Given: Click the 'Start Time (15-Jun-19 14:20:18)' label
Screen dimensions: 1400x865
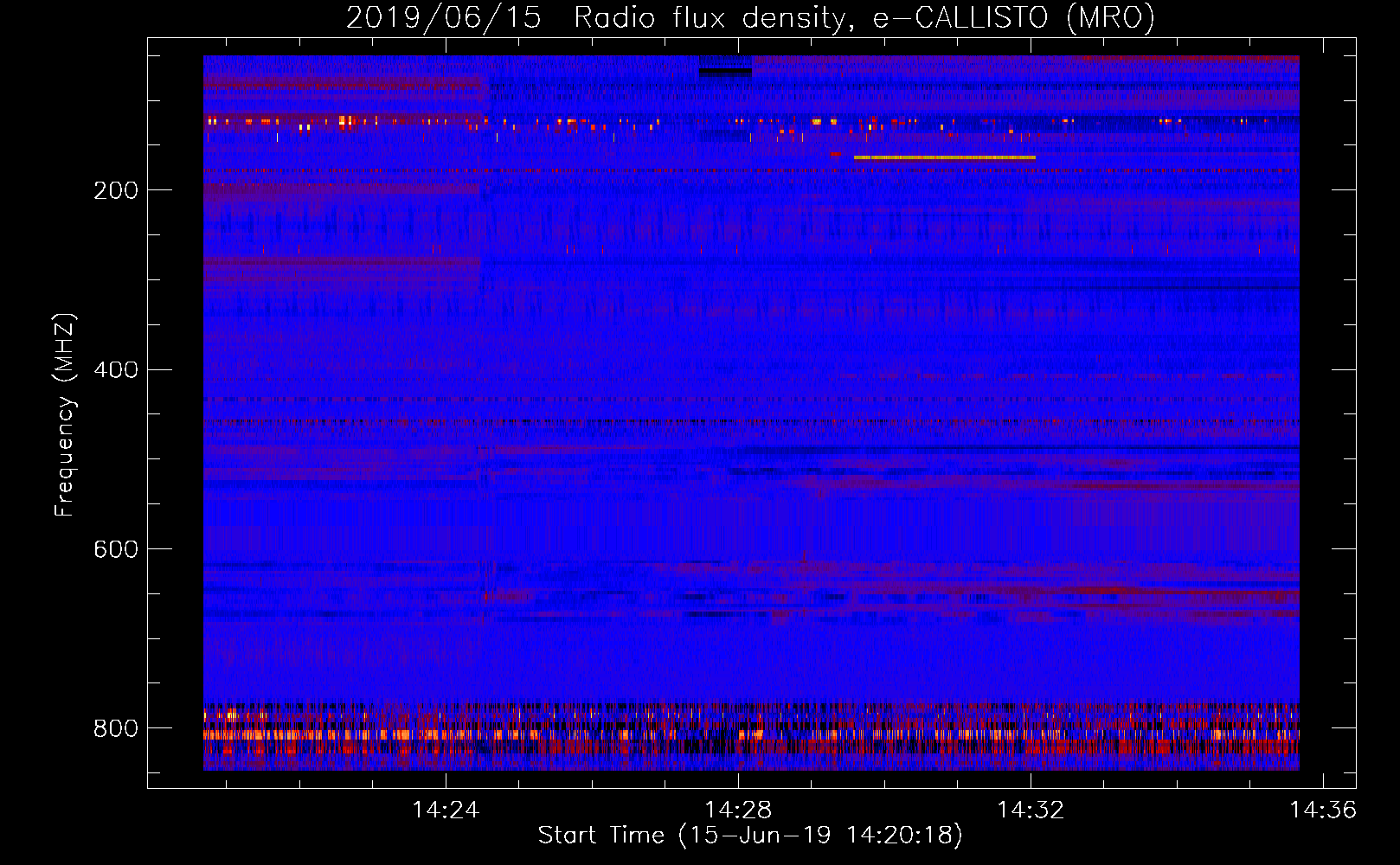Looking at the screenshot, I should (x=750, y=836).
